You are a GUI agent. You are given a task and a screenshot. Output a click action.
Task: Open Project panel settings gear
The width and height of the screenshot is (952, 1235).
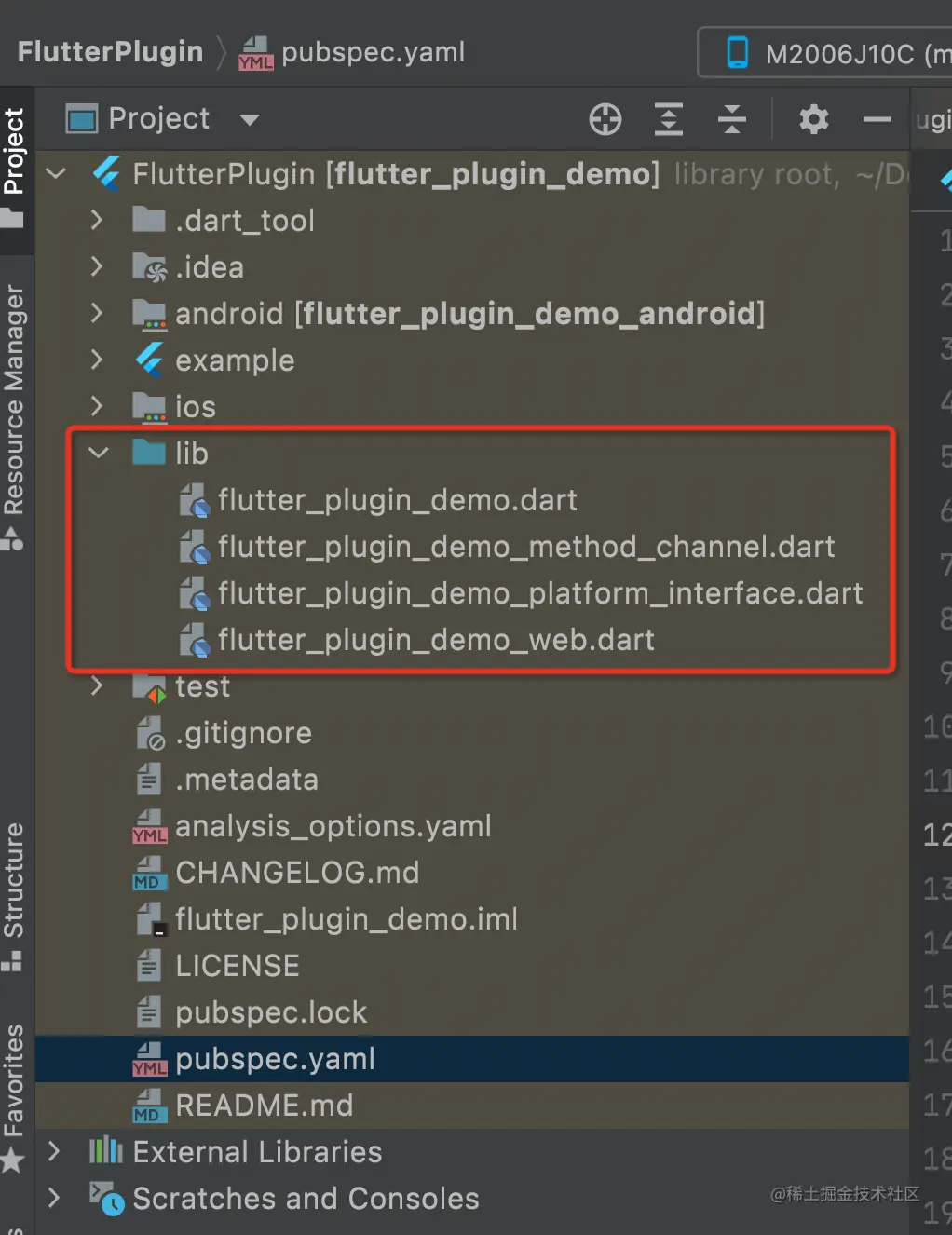(x=814, y=119)
